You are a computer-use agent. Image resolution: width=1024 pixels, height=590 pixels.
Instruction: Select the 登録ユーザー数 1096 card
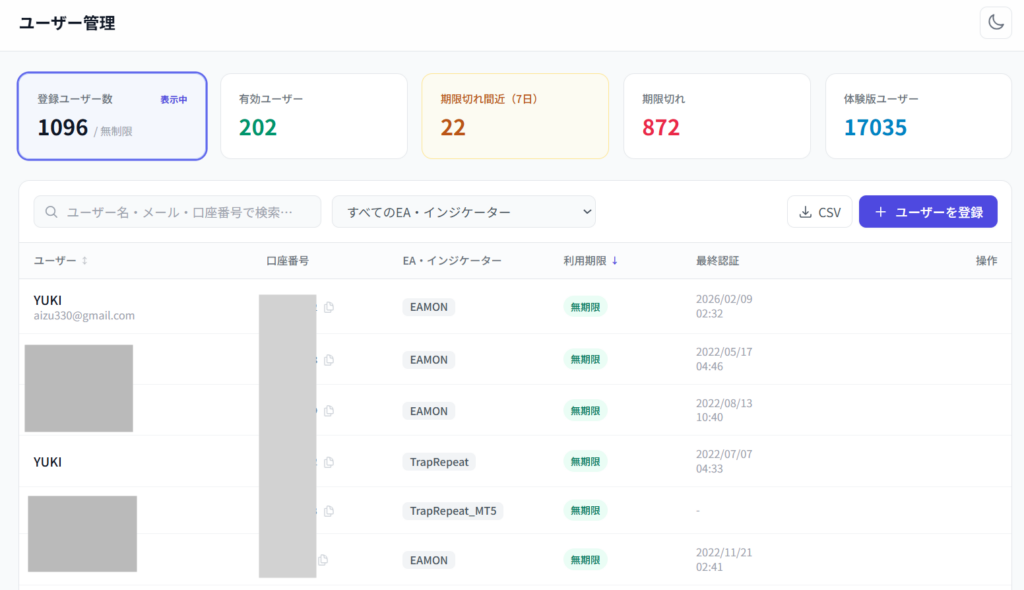pos(112,116)
